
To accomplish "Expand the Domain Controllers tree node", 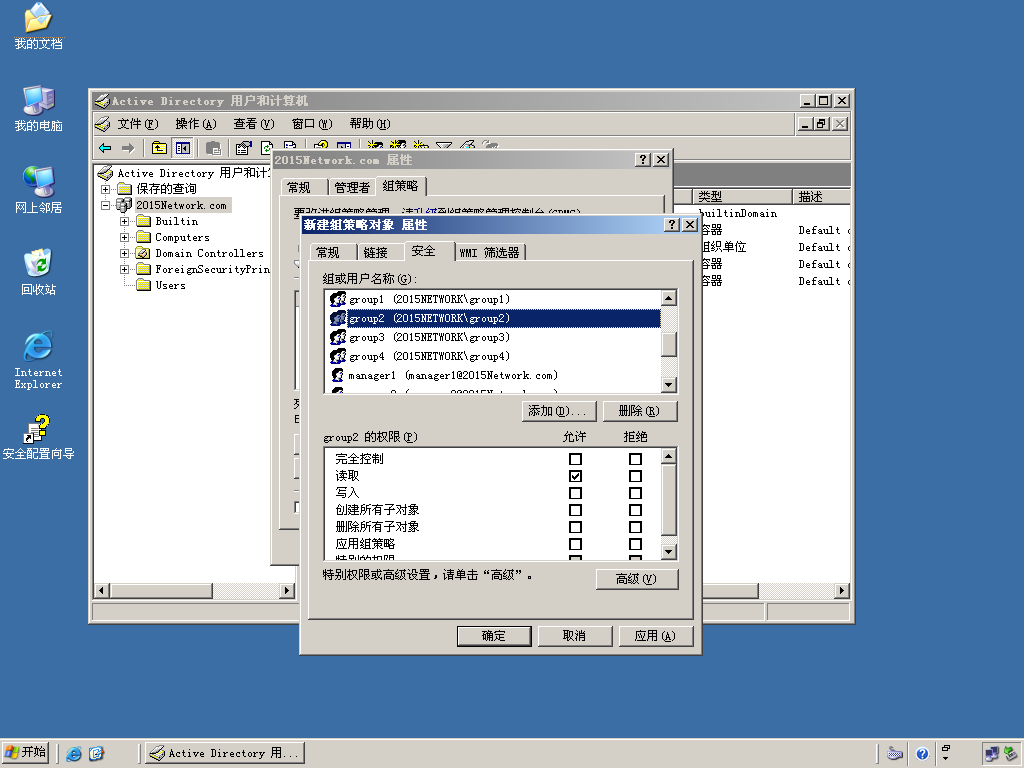I will pos(124,253).
